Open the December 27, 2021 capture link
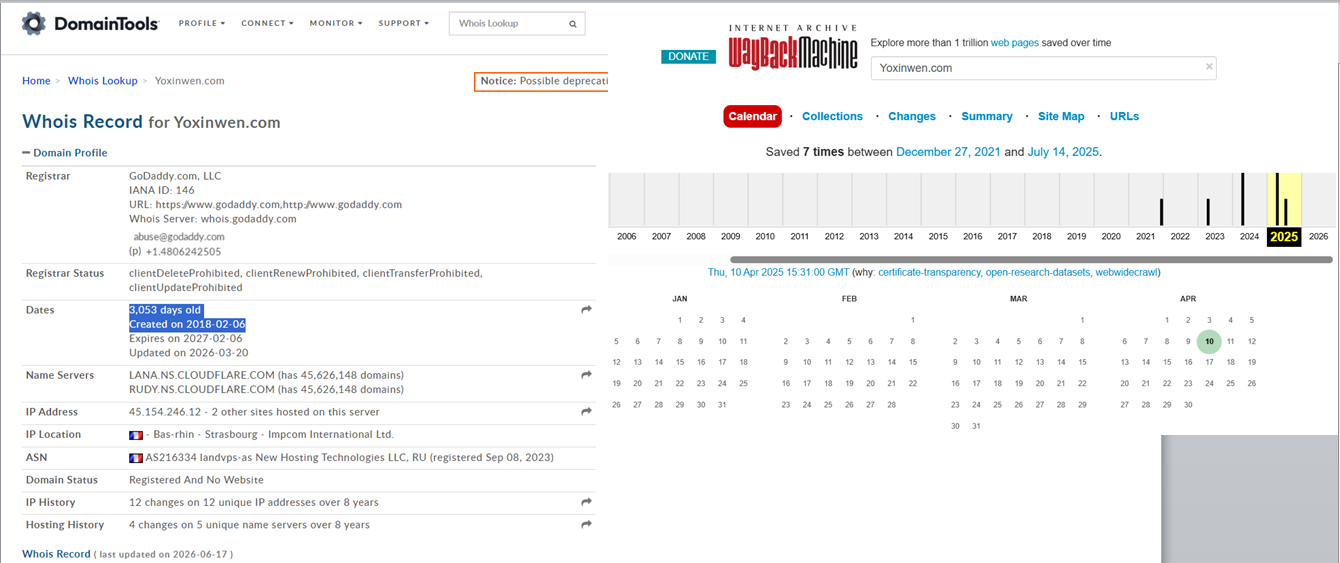The image size is (1340, 563). [948, 152]
